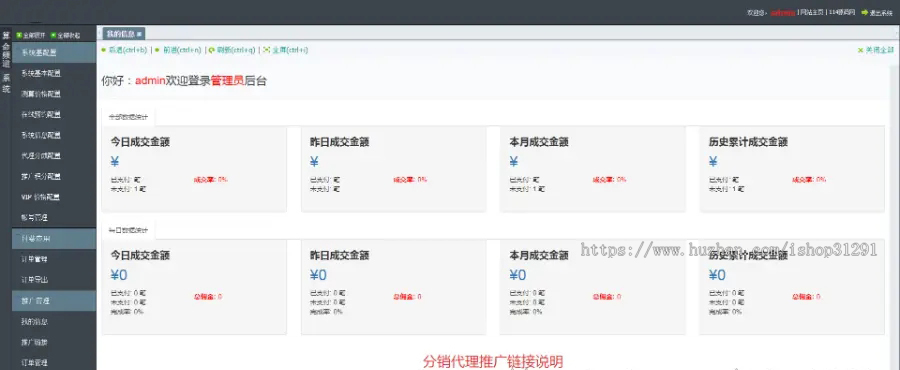
Task: Switch to the 系统 vertical tab
Action: pos(6,83)
